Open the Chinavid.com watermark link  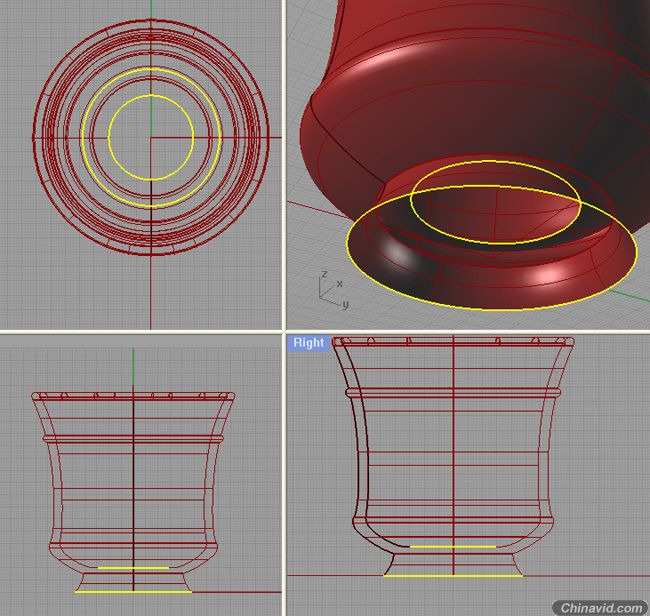pos(601,607)
